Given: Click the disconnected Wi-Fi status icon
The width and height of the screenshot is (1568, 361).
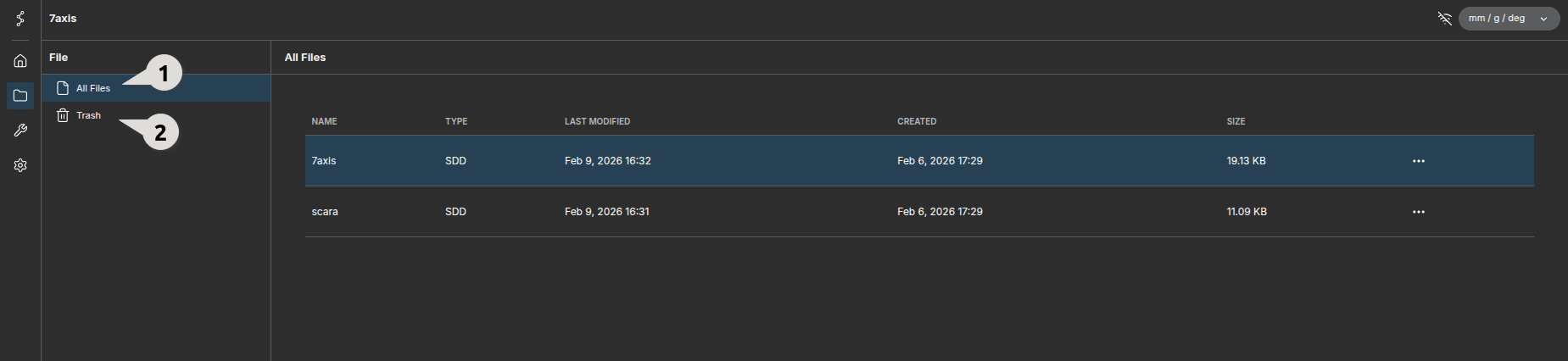Looking at the screenshot, I should pyautogui.click(x=1444, y=18).
